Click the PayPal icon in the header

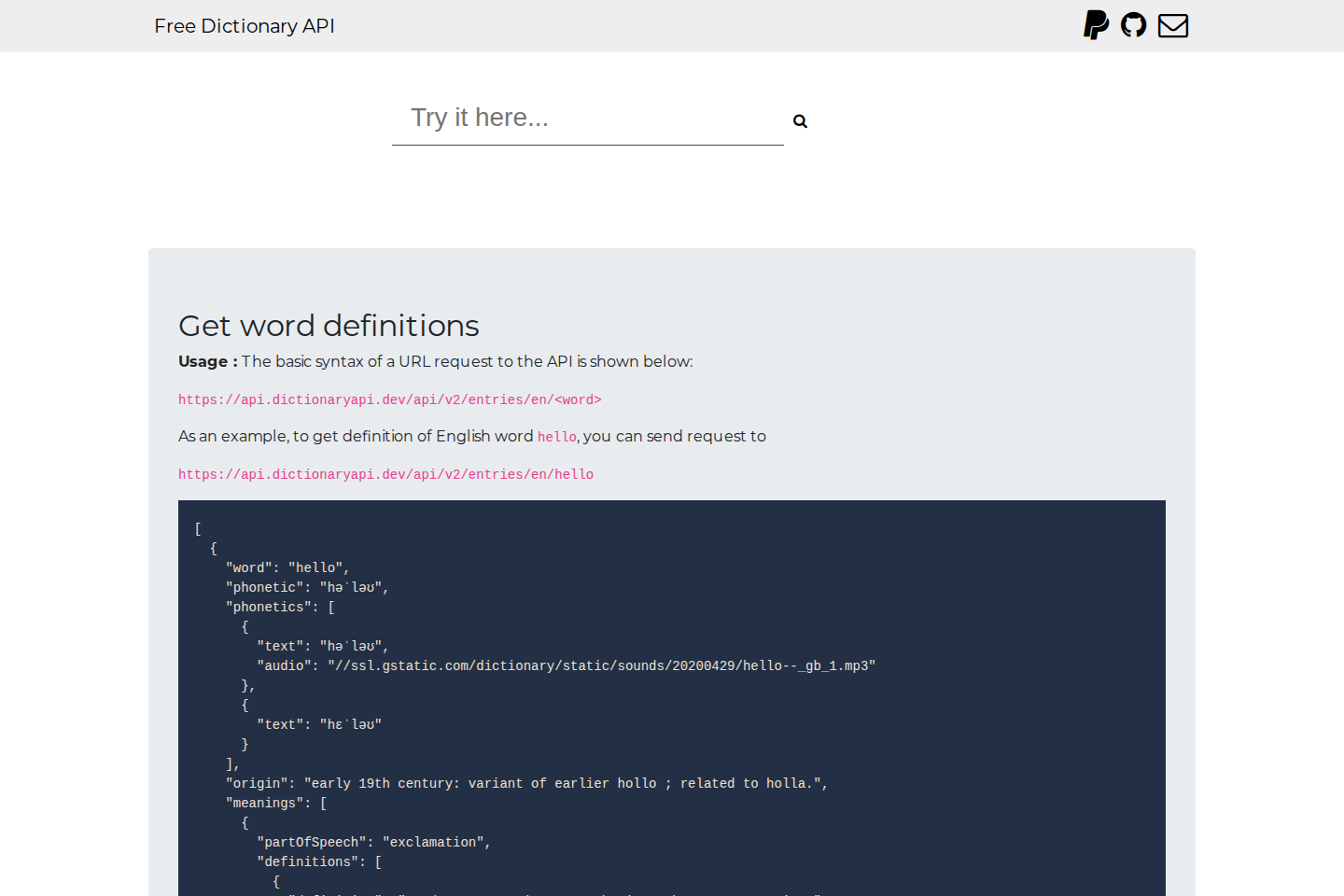pyautogui.click(x=1096, y=25)
